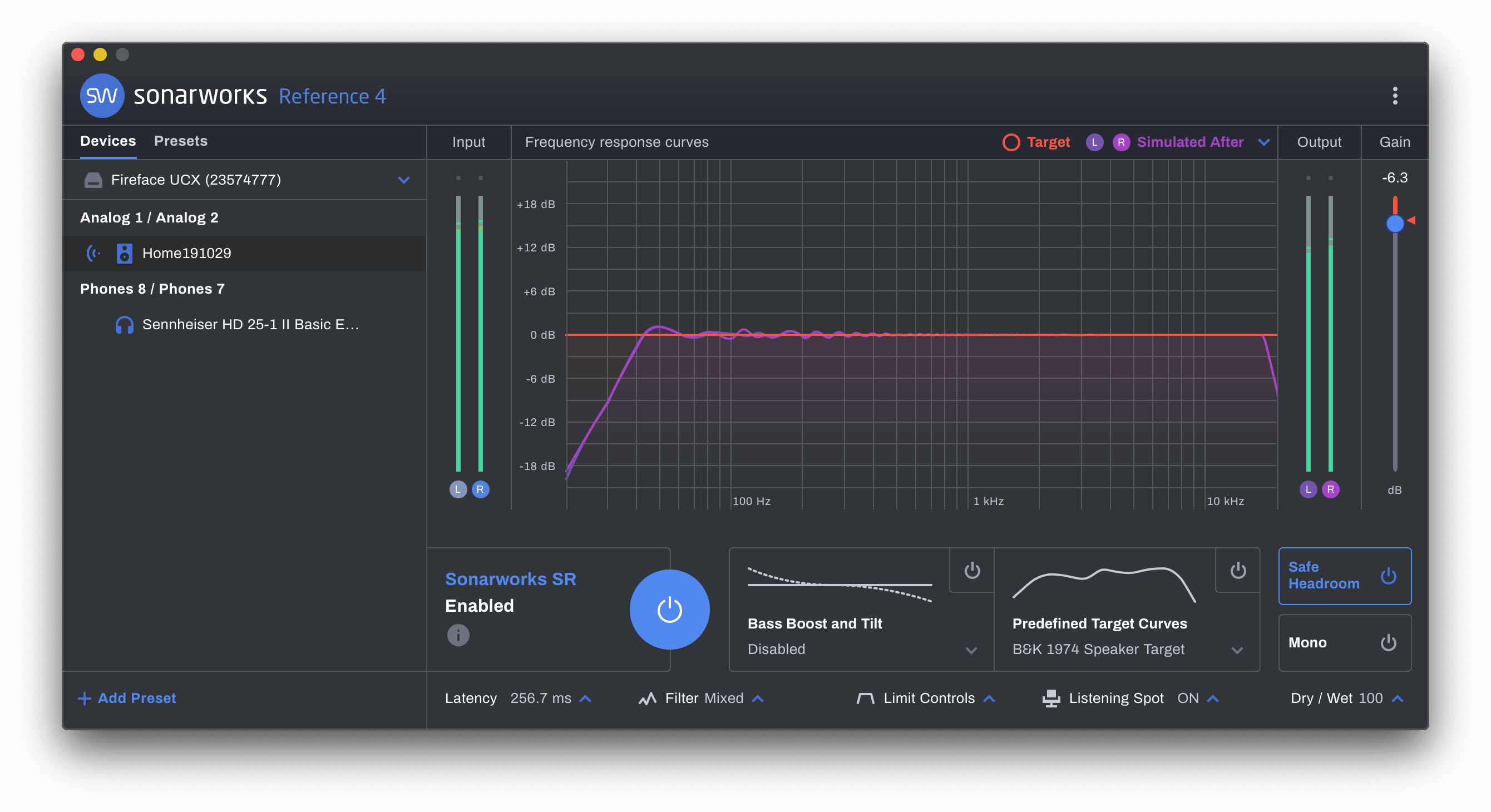Toggle Bass Boost and Tilt power button
Screen dimensions: 1491x812
pyautogui.click(x=972, y=570)
